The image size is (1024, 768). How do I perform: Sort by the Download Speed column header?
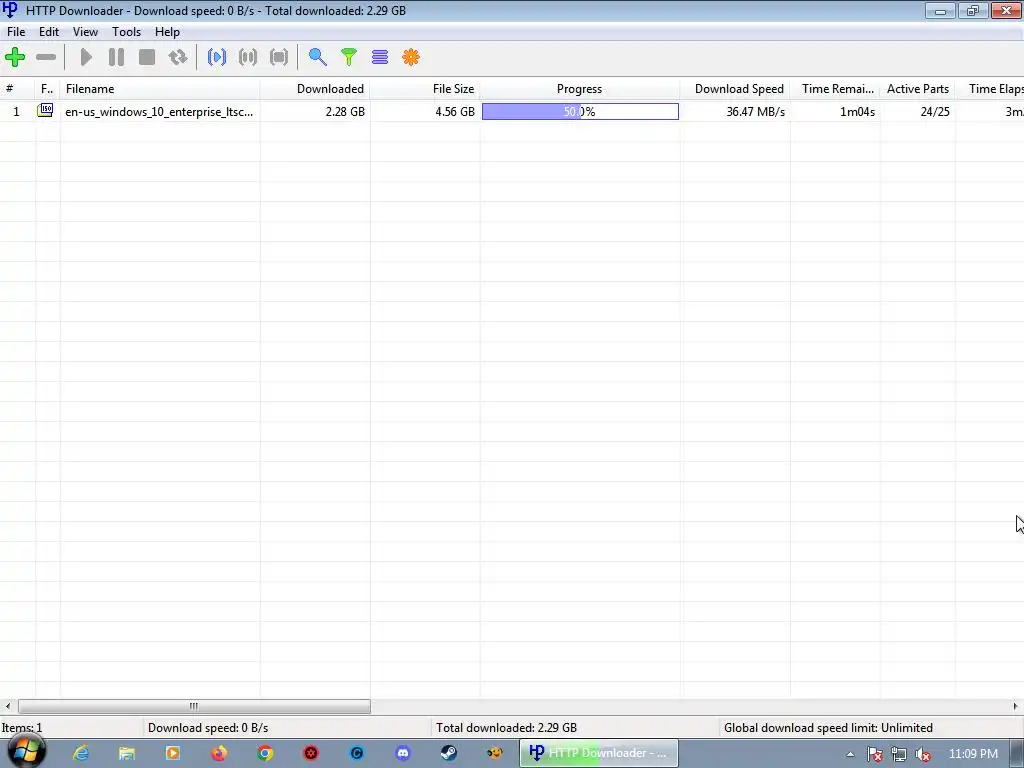pos(735,89)
